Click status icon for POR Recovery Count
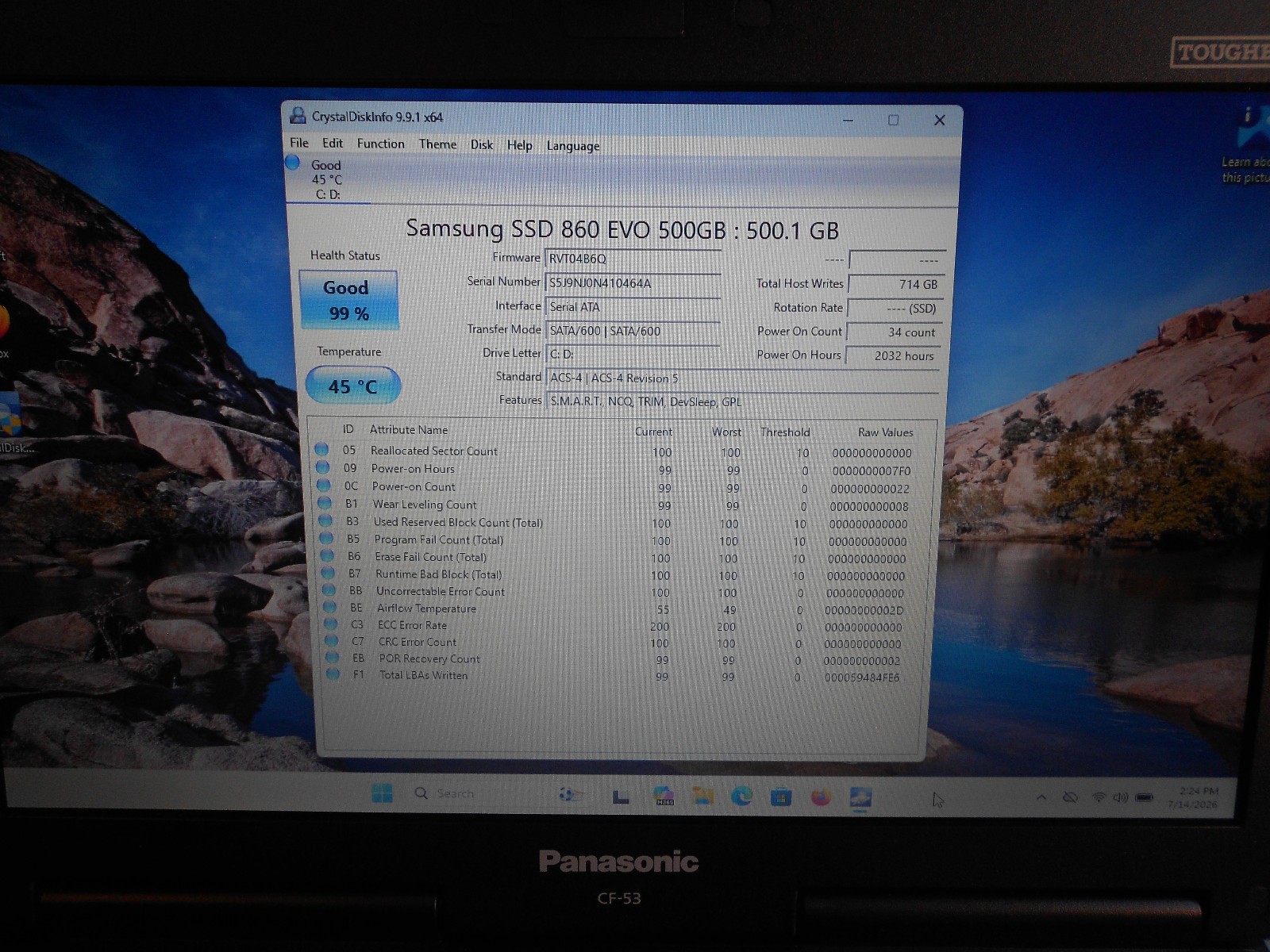Viewport: 1270px width, 952px height. click(333, 657)
